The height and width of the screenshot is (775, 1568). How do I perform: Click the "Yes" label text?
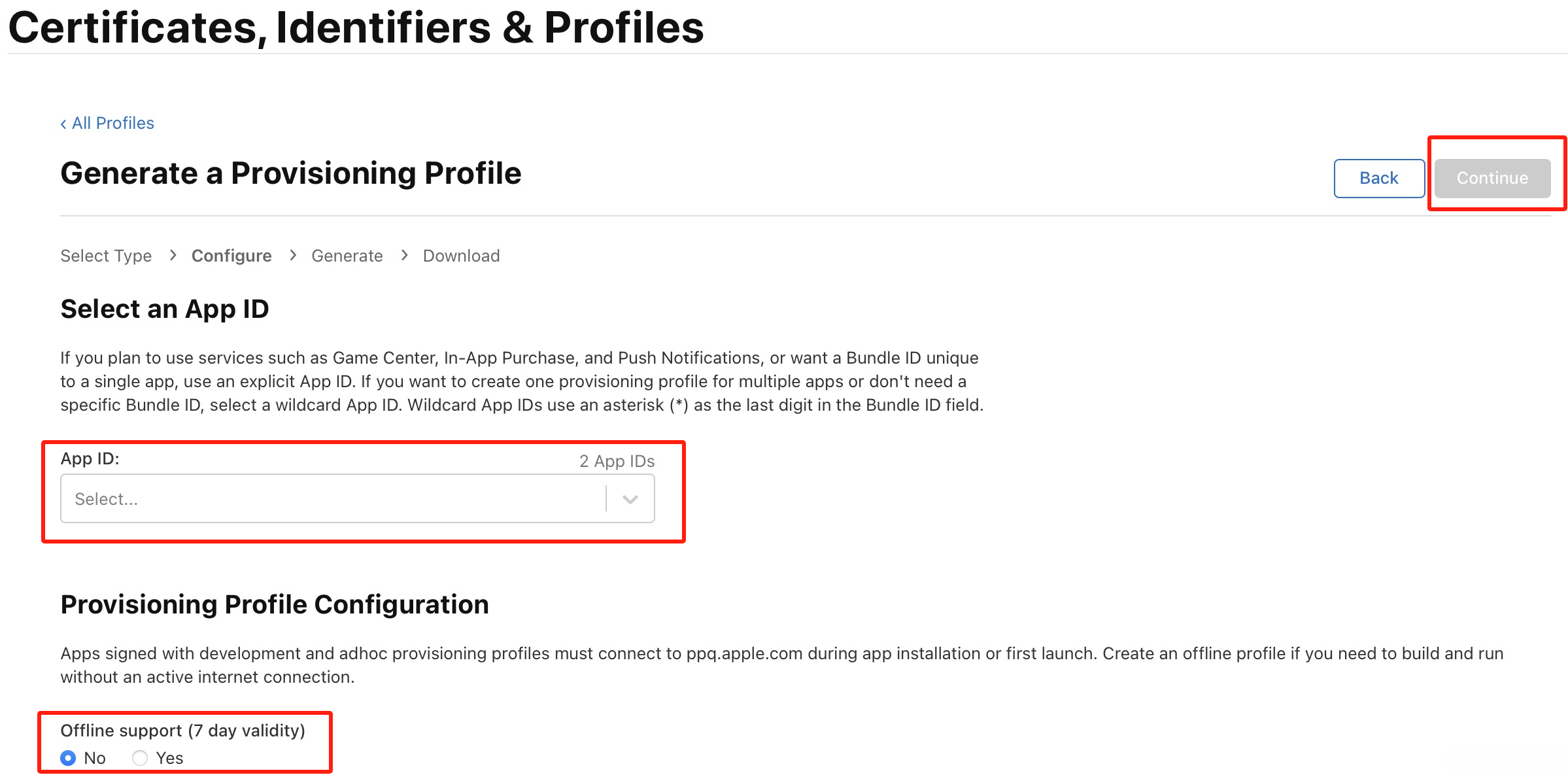[169, 758]
